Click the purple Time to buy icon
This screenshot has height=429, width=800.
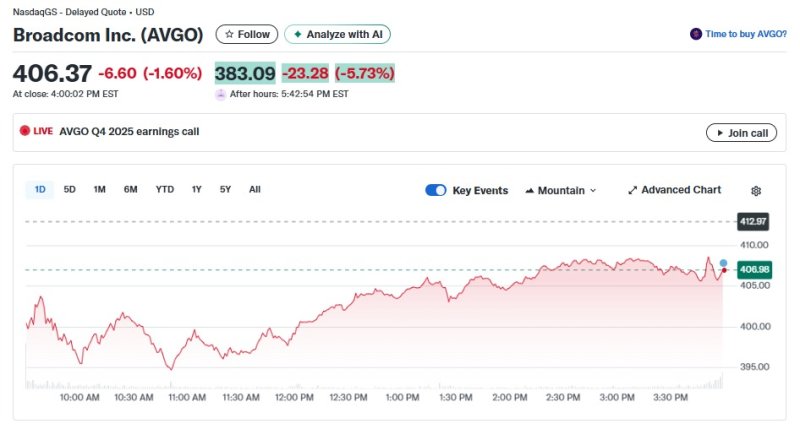click(x=696, y=34)
